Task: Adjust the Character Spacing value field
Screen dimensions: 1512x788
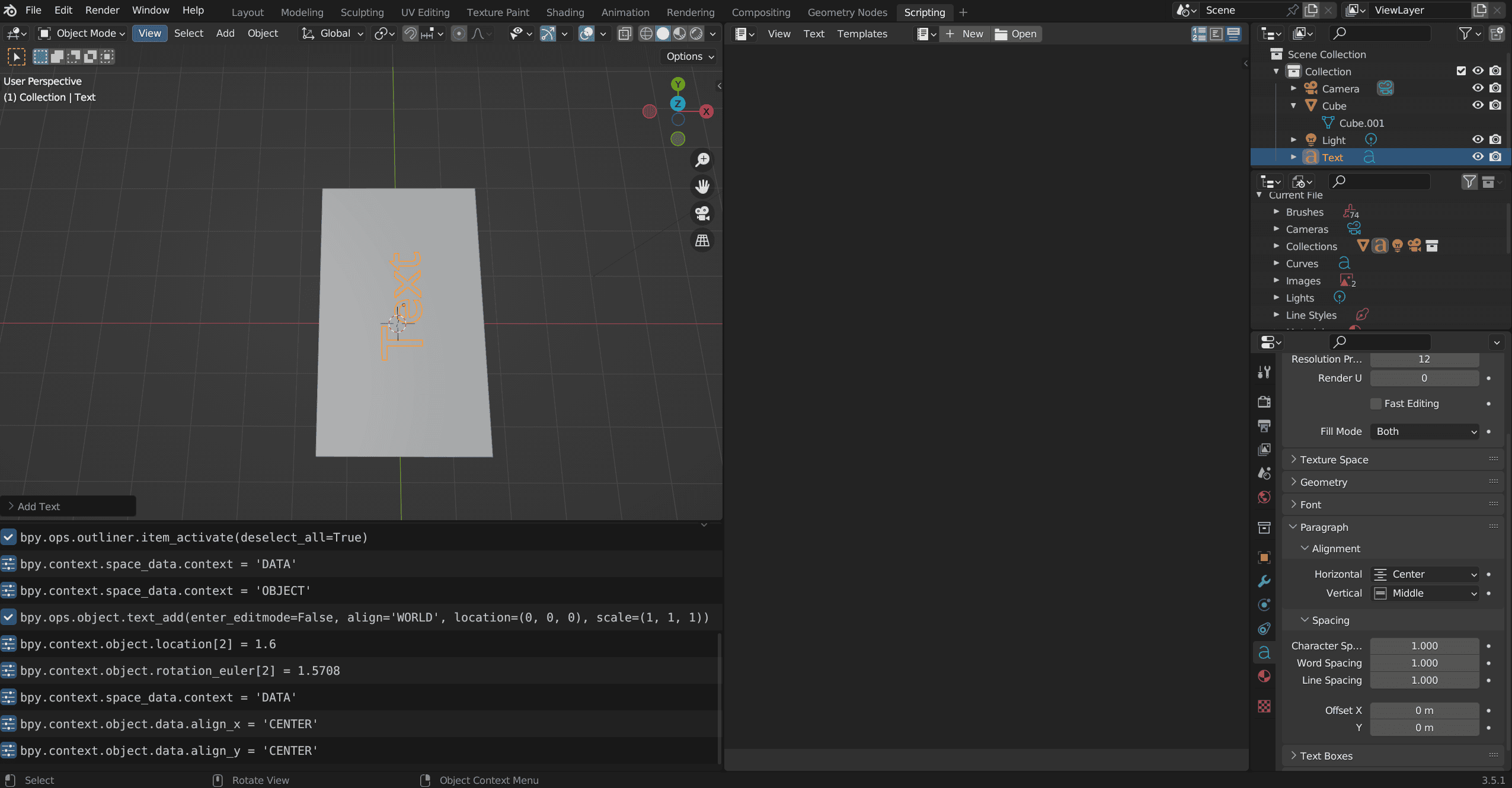Action: click(1424, 646)
